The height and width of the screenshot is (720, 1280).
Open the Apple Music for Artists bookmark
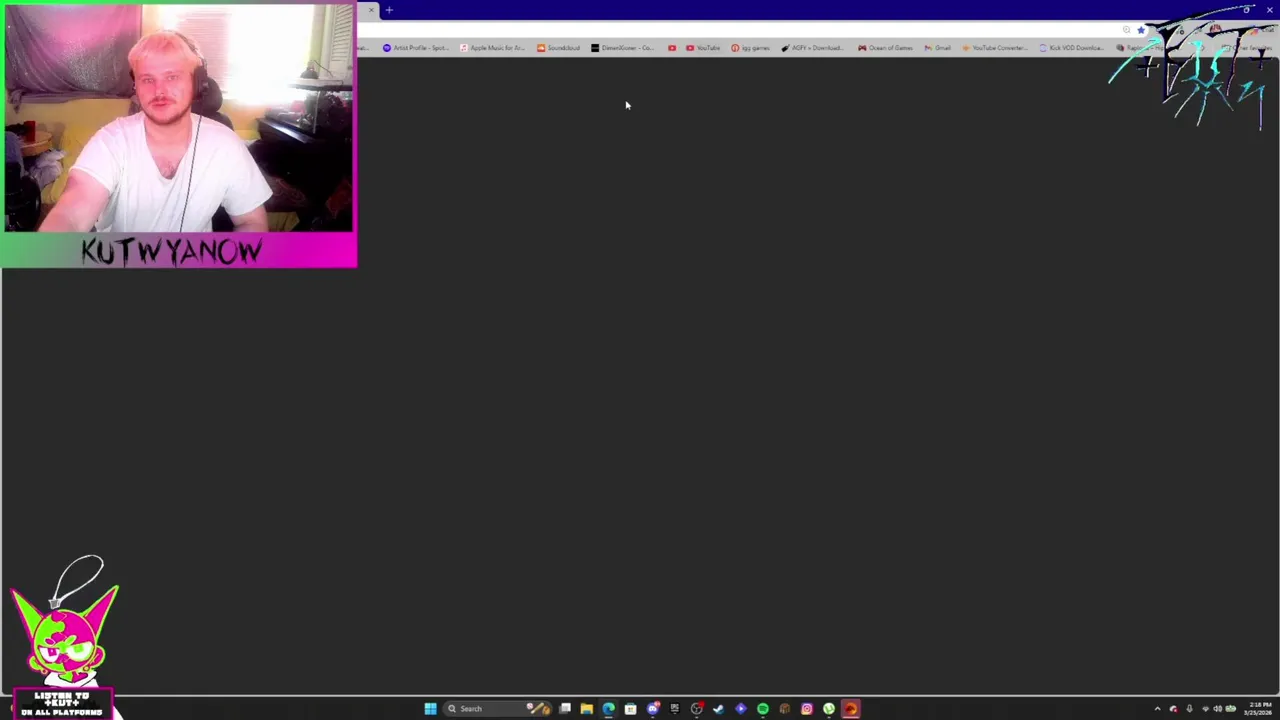[492, 48]
